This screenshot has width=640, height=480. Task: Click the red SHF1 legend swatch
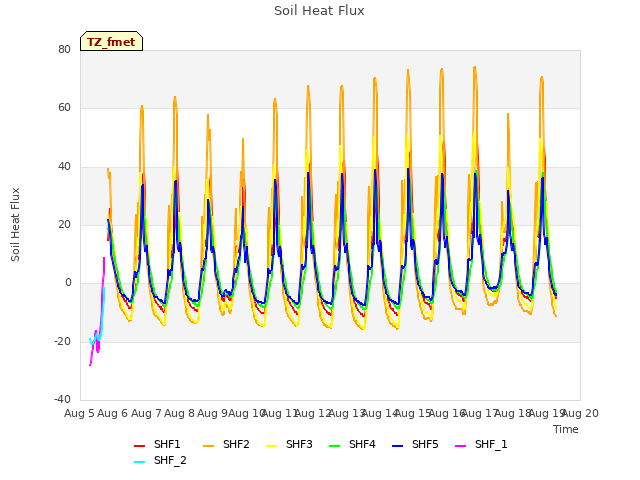[x=140, y=446]
